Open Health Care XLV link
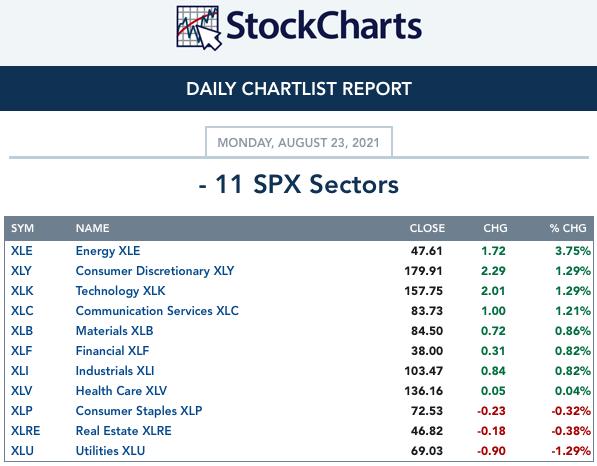Viewport: 597px width, 466px height. click(121, 391)
